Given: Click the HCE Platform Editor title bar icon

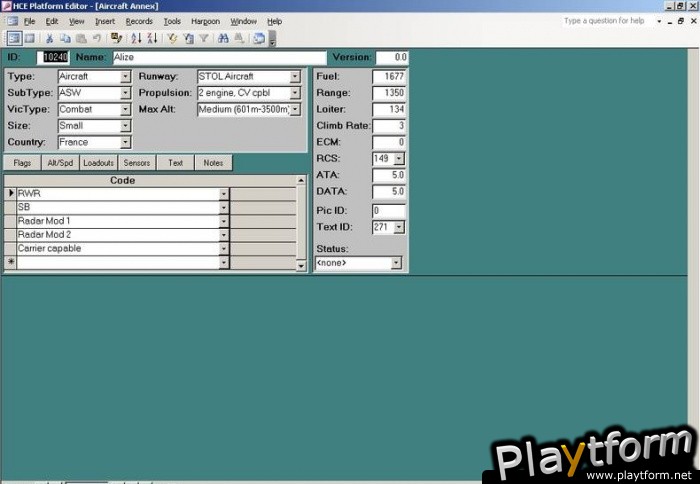Looking at the screenshot, I should (x=6, y=6).
